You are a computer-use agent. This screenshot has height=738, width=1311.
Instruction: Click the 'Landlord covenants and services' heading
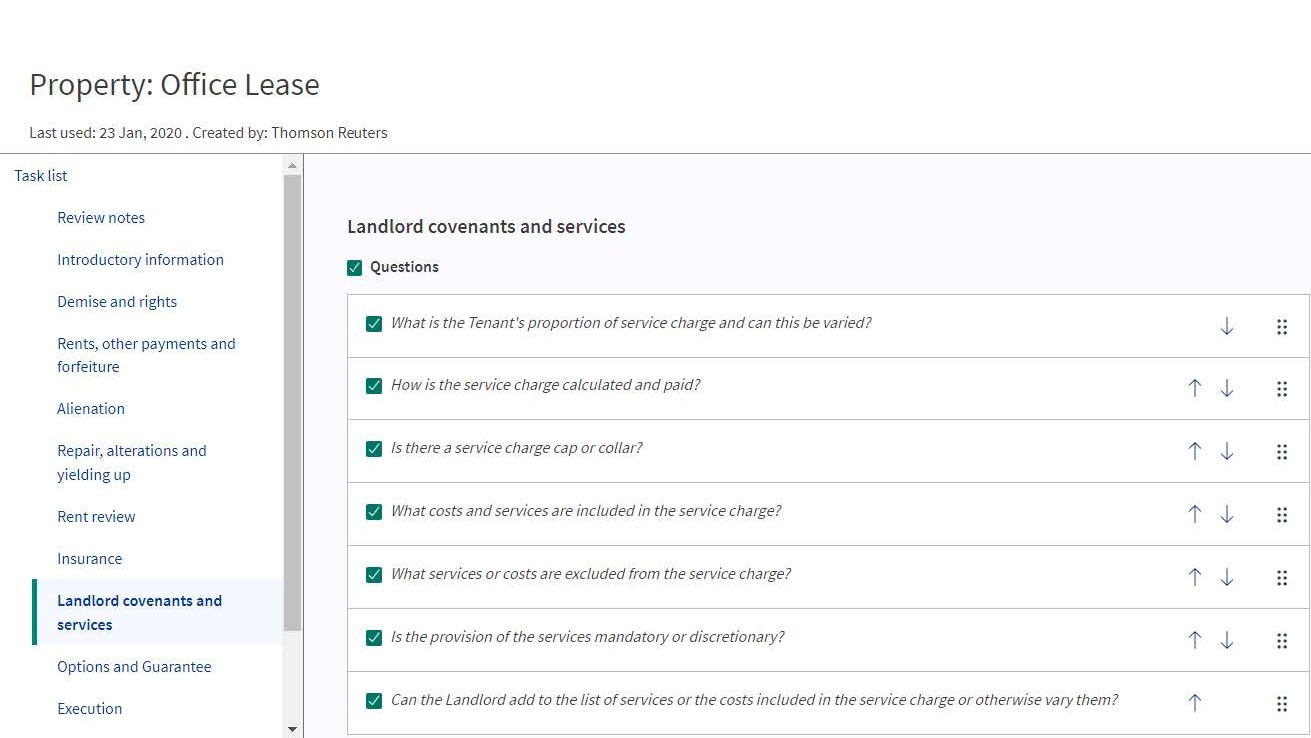pos(486,227)
